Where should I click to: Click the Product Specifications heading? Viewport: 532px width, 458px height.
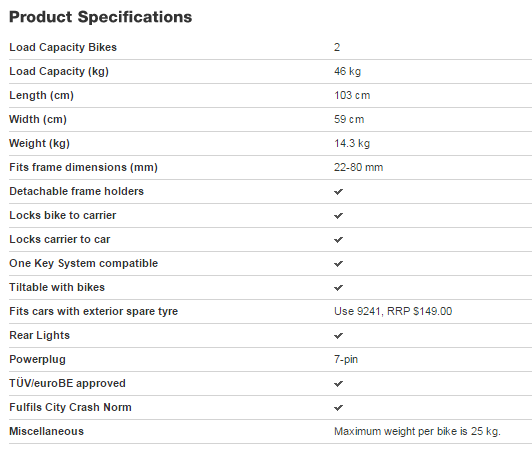click(x=100, y=17)
